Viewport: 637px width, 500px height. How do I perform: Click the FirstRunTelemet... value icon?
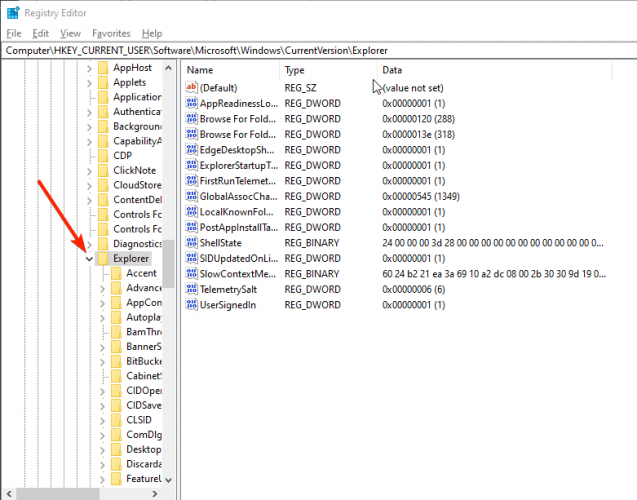(191, 180)
